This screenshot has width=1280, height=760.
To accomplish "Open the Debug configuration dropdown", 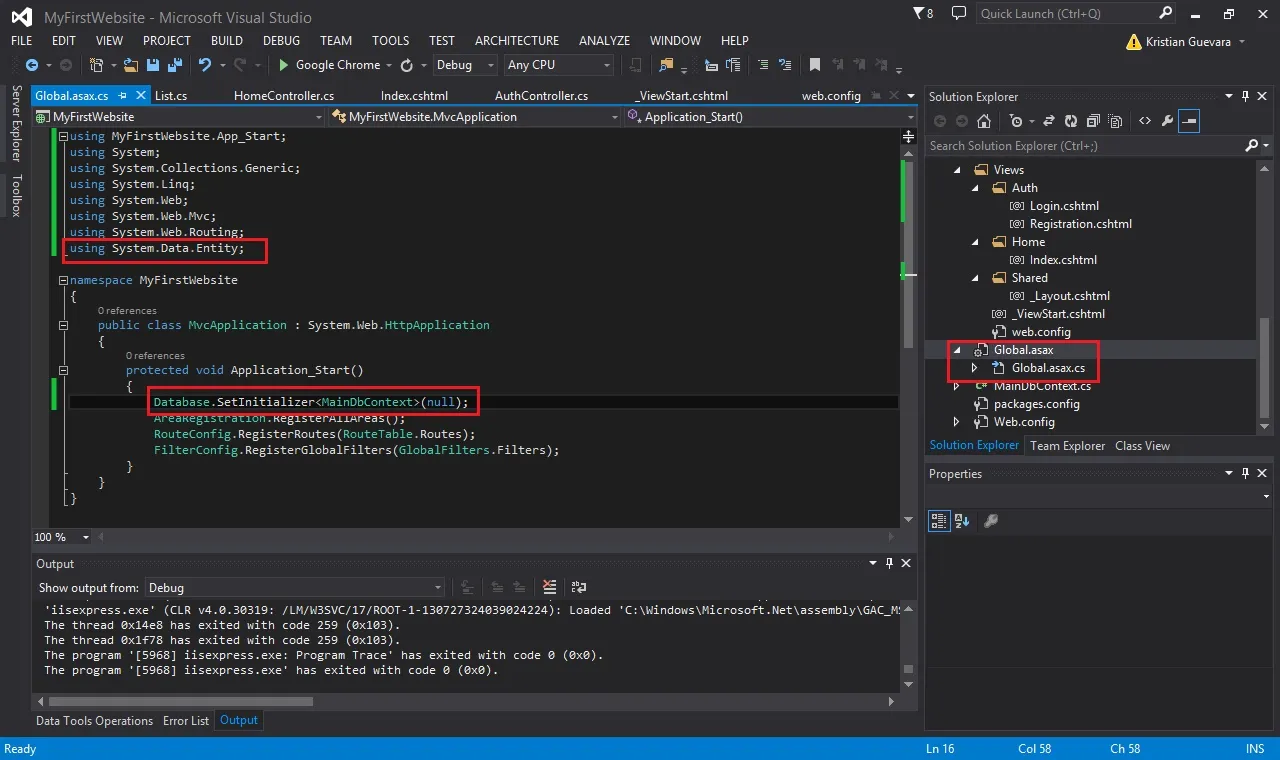I will coord(465,65).
